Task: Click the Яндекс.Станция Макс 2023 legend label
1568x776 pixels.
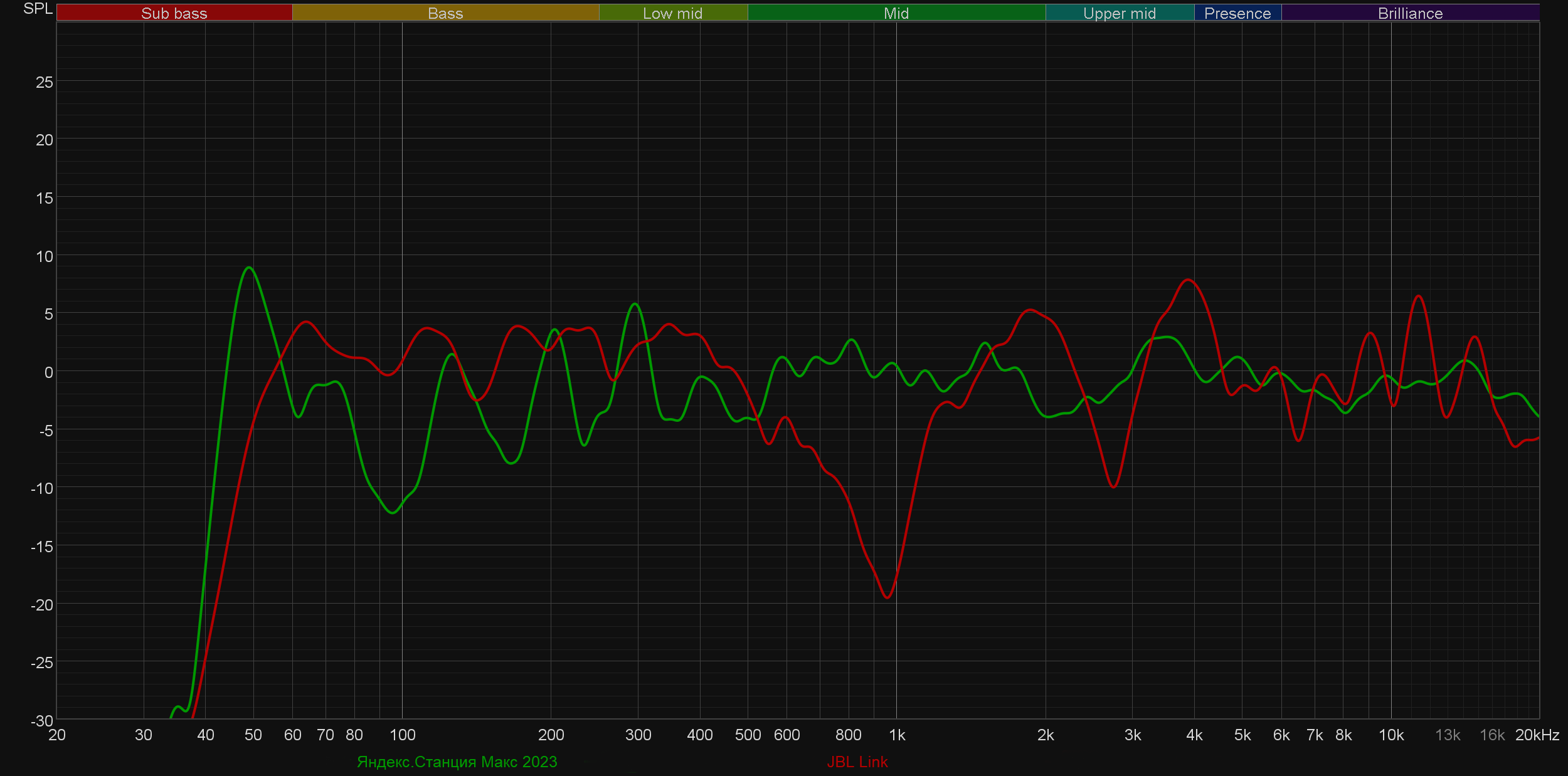Action: click(457, 762)
